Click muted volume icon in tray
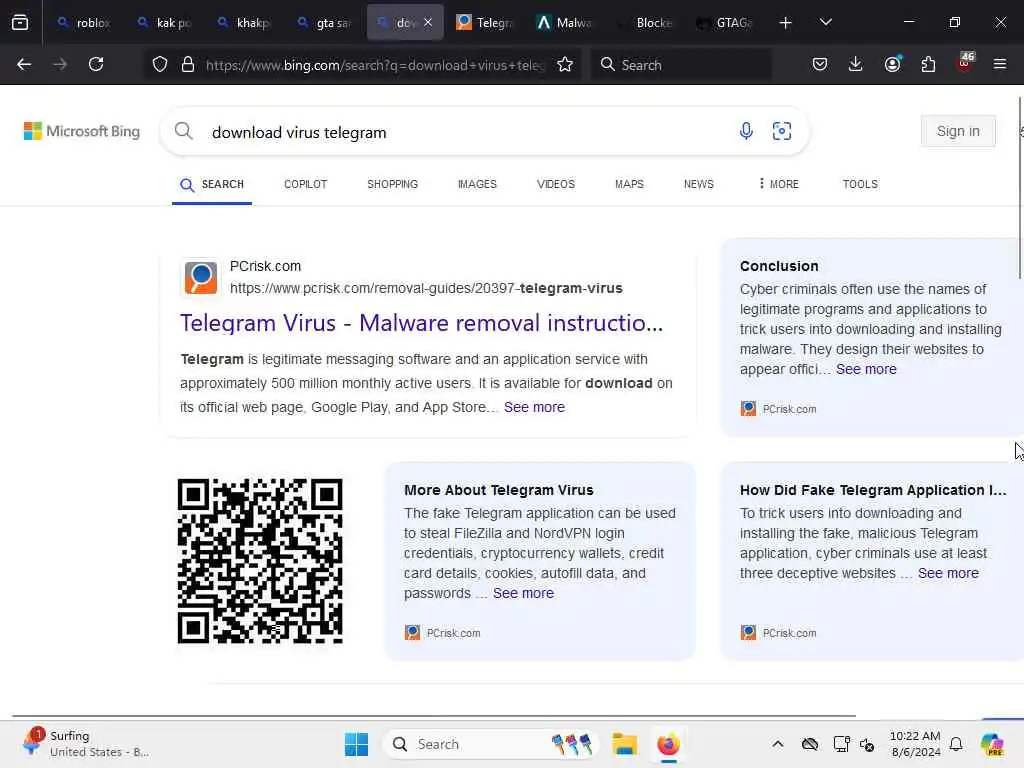 (x=867, y=744)
